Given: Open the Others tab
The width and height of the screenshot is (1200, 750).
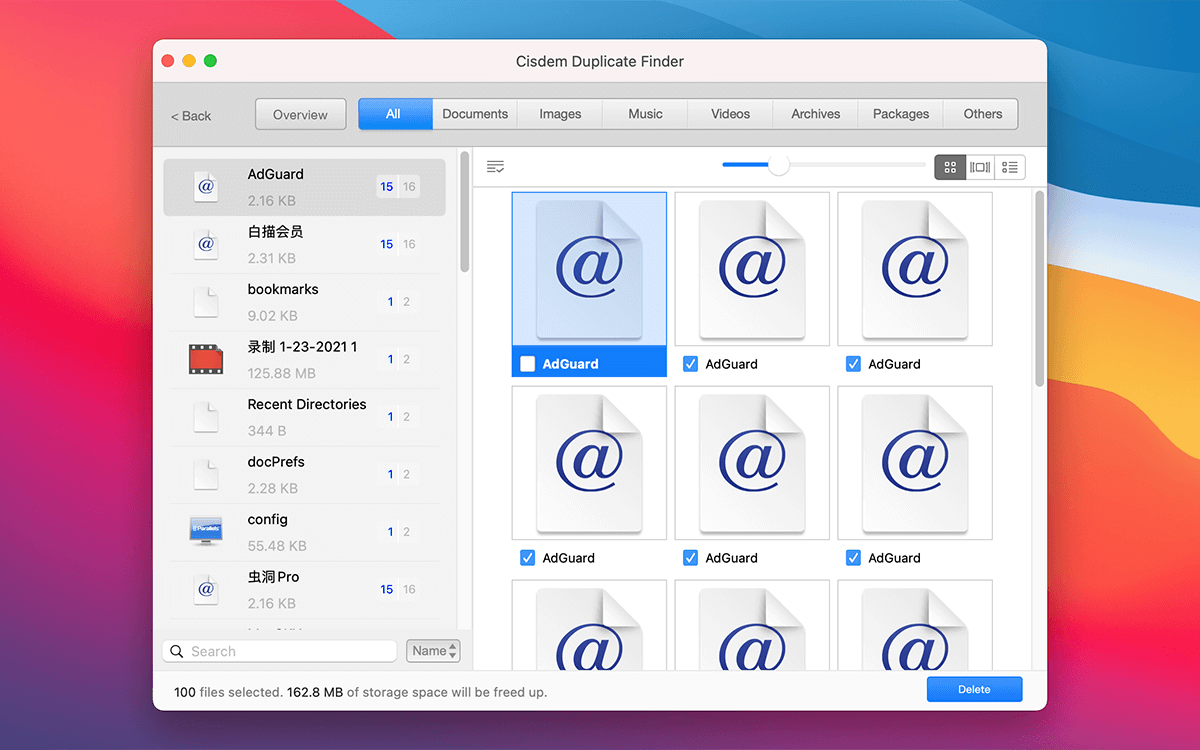Looking at the screenshot, I should (x=982, y=114).
